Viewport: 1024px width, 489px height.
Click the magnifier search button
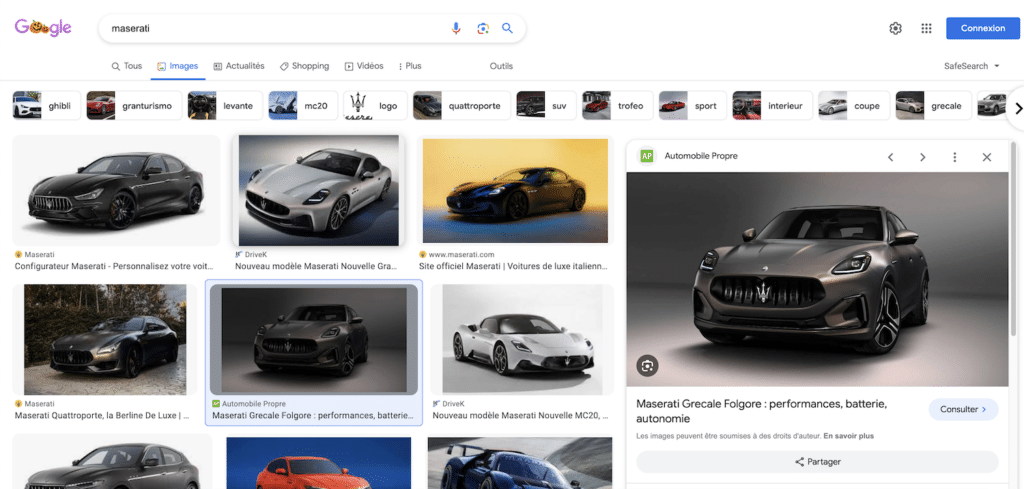tap(507, 28)
